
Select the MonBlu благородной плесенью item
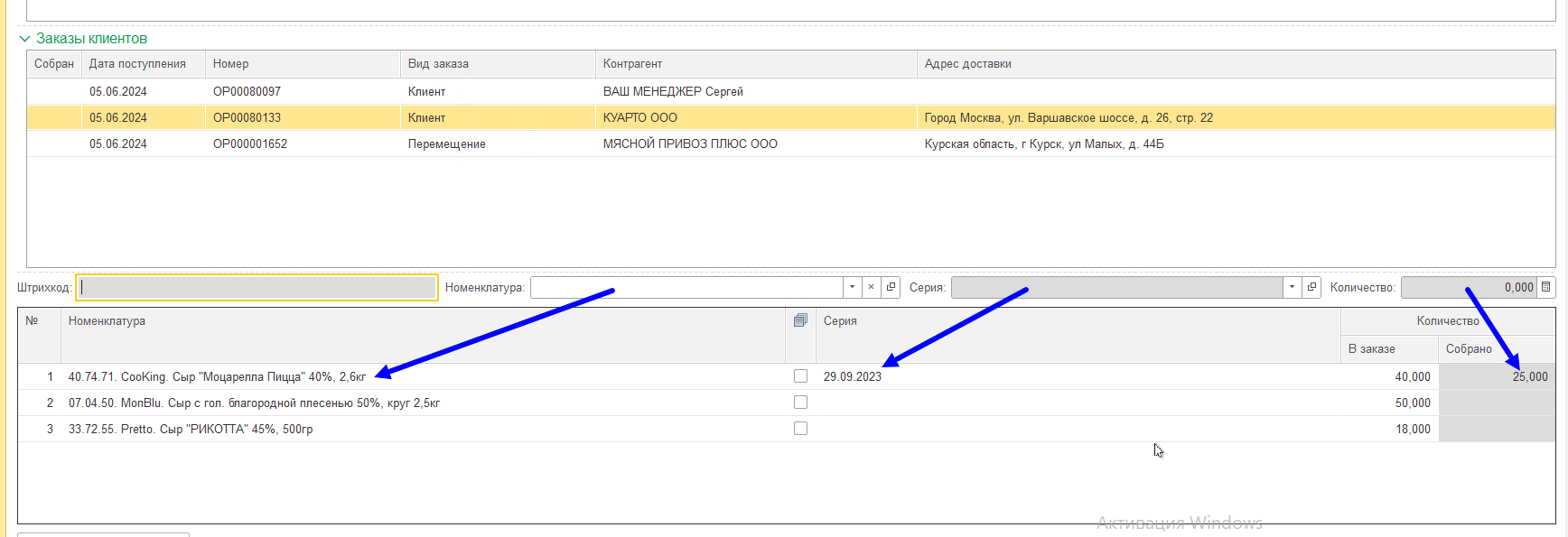point(254,403)
